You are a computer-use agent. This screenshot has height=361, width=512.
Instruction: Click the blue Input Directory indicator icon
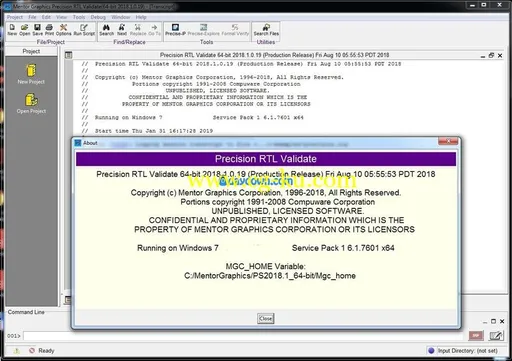431,351
